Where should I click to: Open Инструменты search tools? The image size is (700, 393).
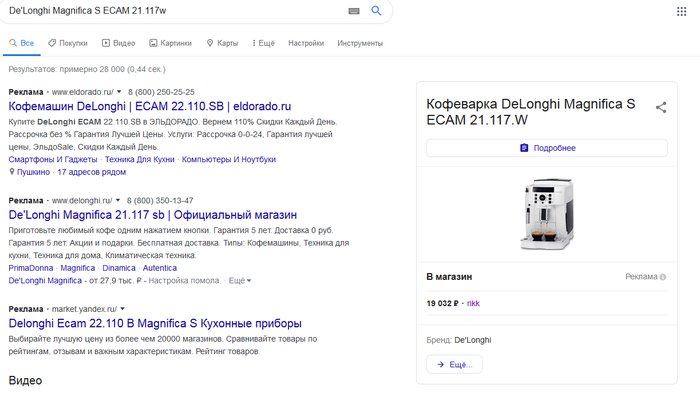point(360,43)
